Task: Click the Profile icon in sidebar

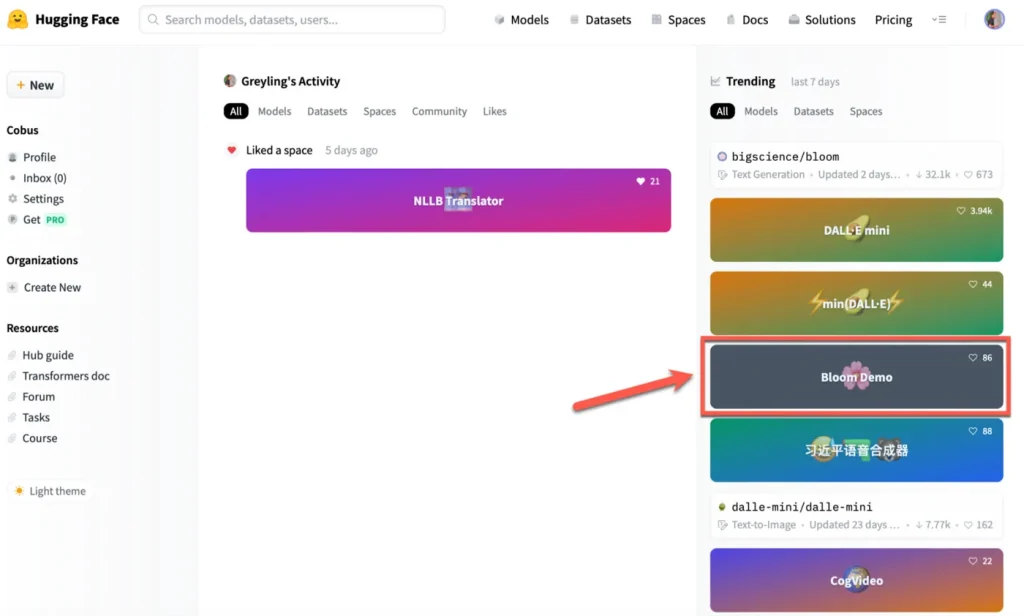Action: 12,157
